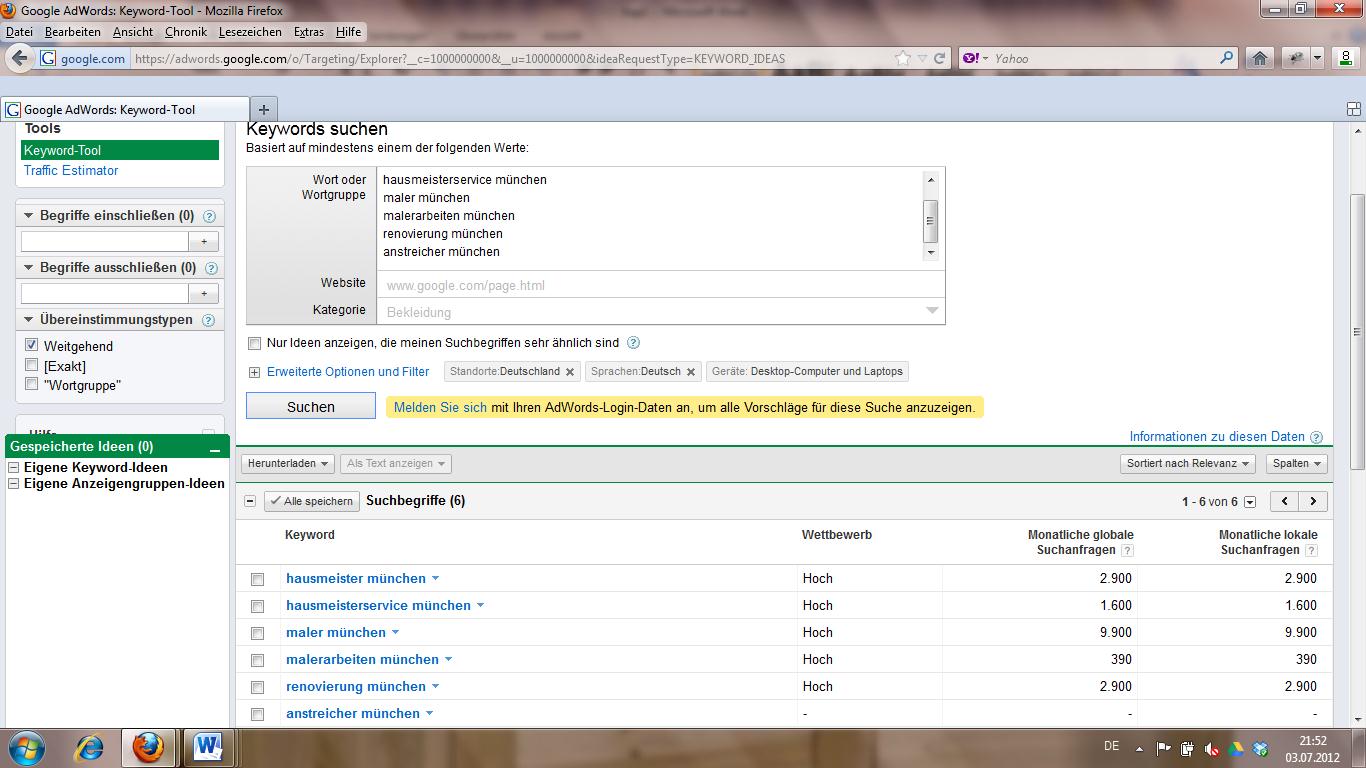Select checkbox for maler münchen row
Viewport: 1366px width, 768px height.
tap(257, 633)
